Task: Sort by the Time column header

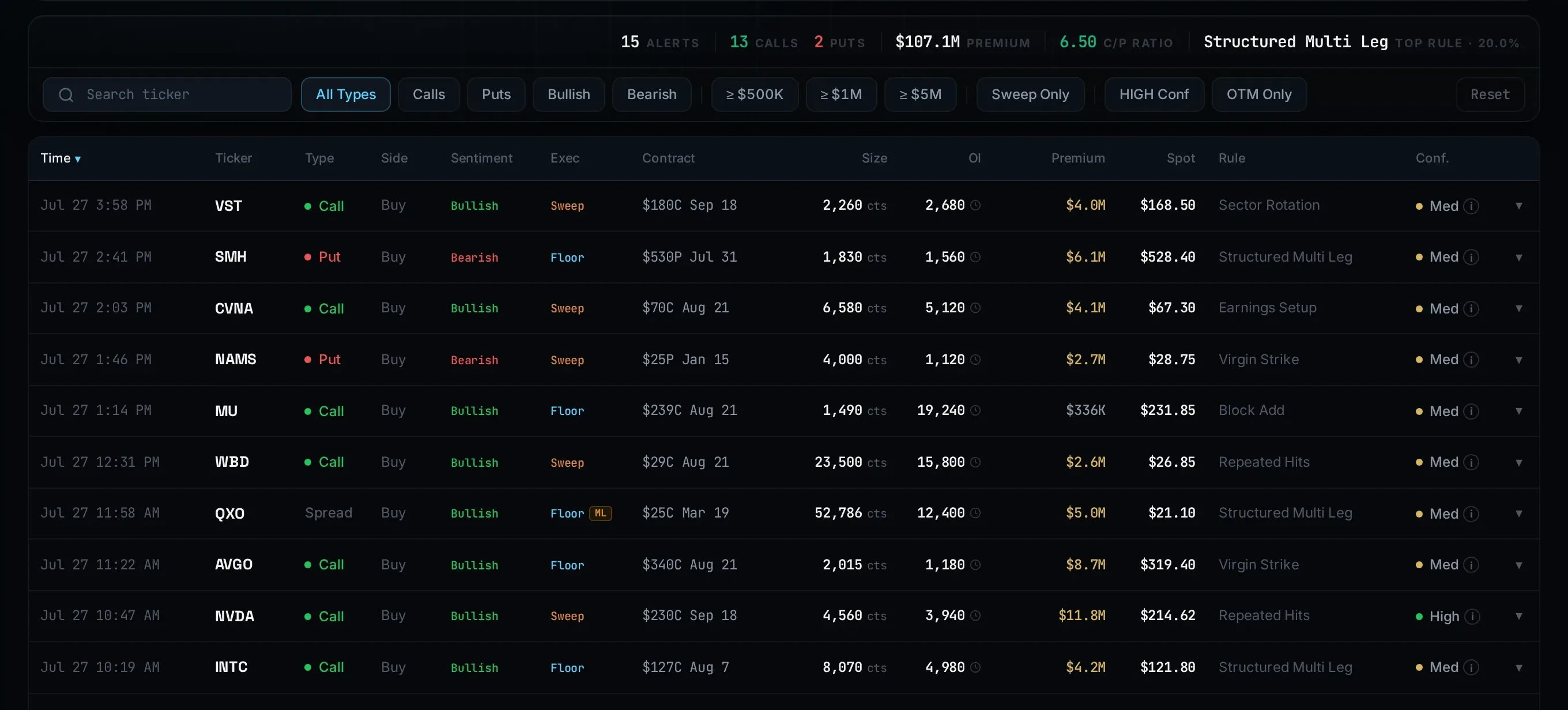Action: [61, 158]
